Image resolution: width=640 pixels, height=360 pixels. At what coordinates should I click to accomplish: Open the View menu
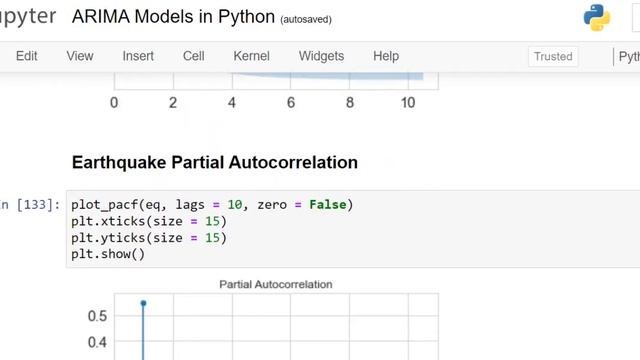click(x=80, y=56)
